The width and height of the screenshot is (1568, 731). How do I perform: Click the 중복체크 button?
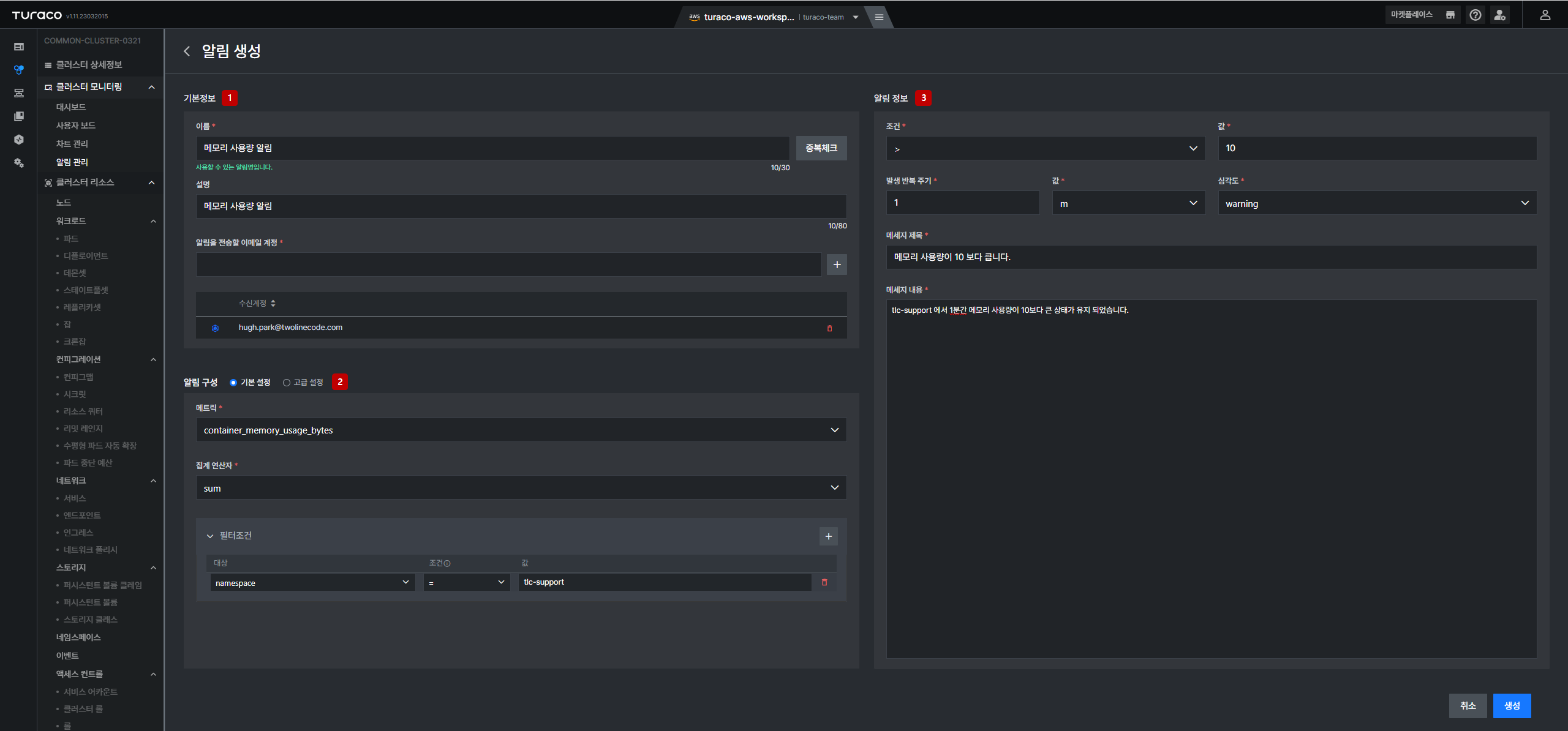click(821, 148)
